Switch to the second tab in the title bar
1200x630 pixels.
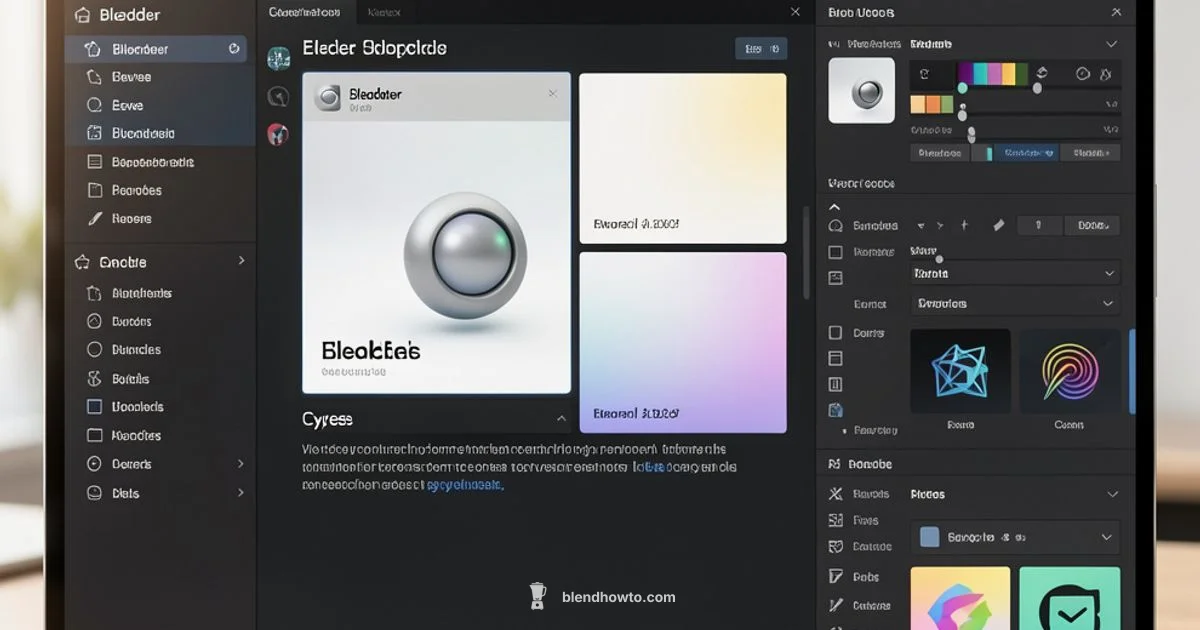click(x=383, y=13)
